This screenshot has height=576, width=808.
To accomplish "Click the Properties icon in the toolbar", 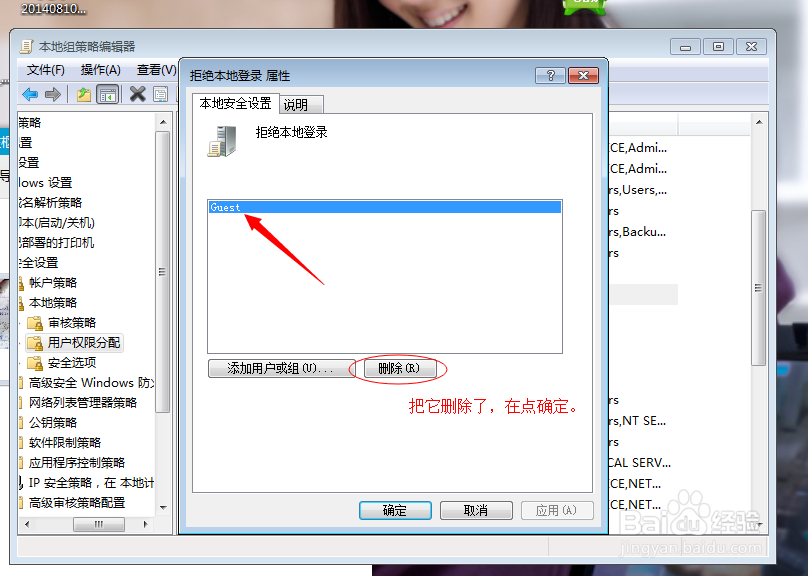I will [162, 94].
